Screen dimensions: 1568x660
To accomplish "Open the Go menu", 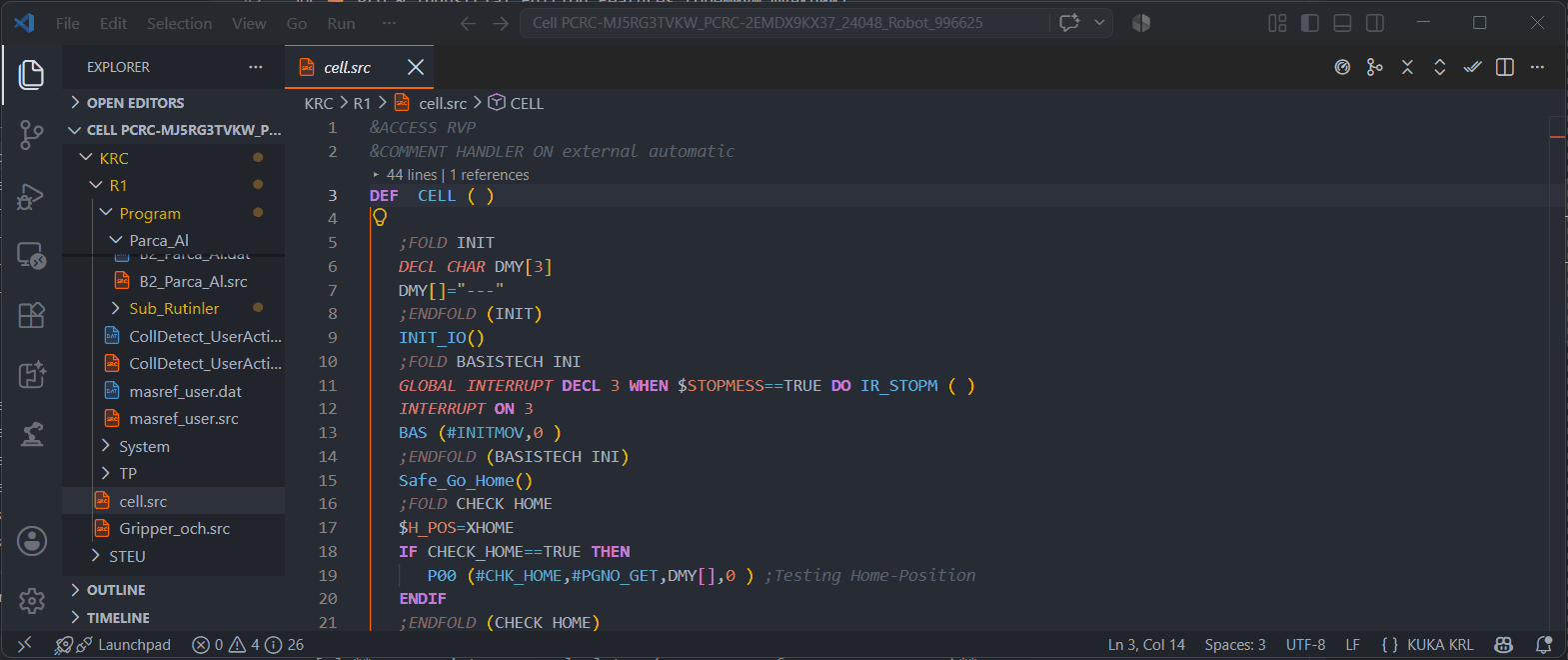I will click(x=297, y=23).
